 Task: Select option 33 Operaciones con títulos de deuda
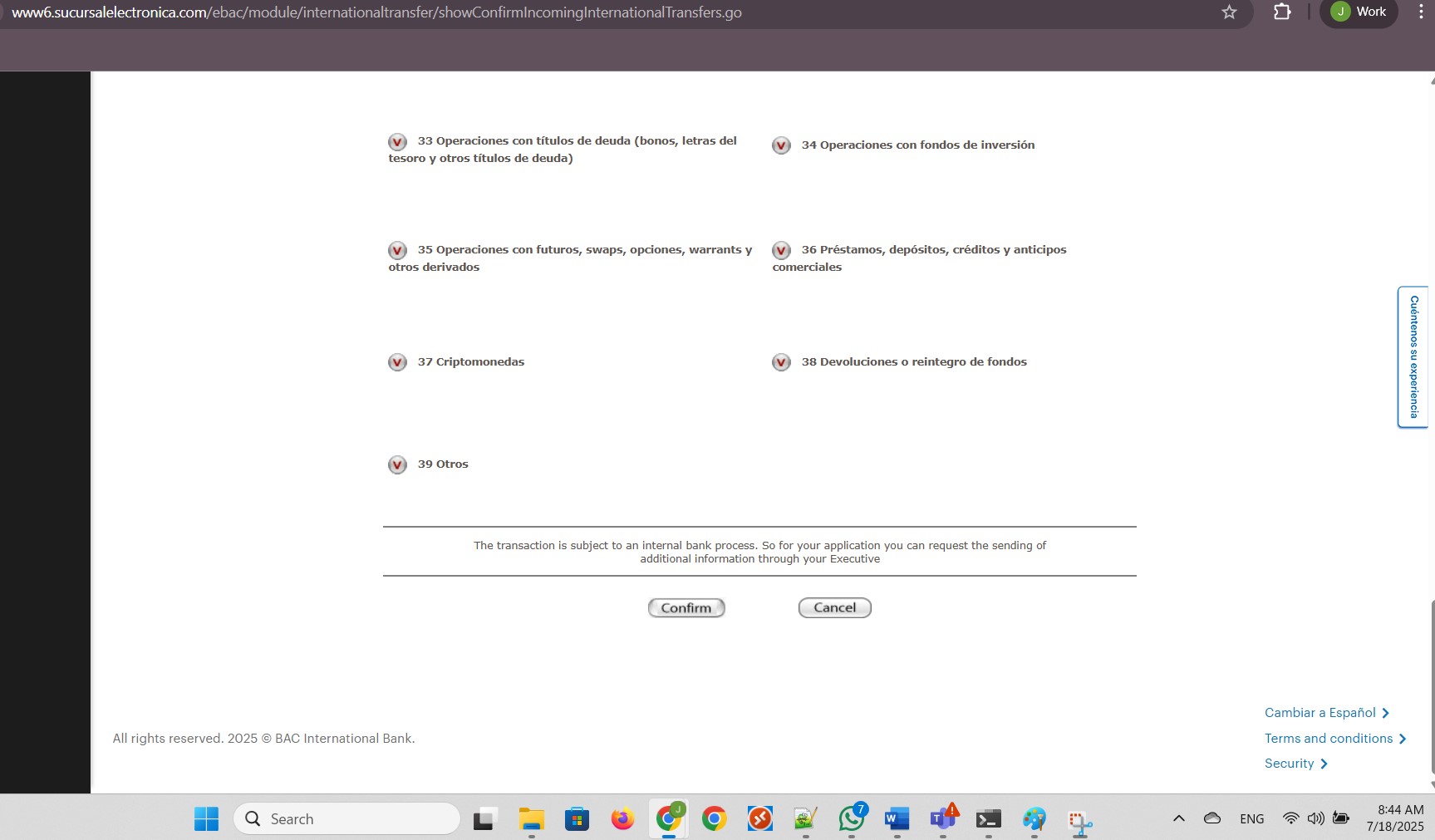pos(398,142)
